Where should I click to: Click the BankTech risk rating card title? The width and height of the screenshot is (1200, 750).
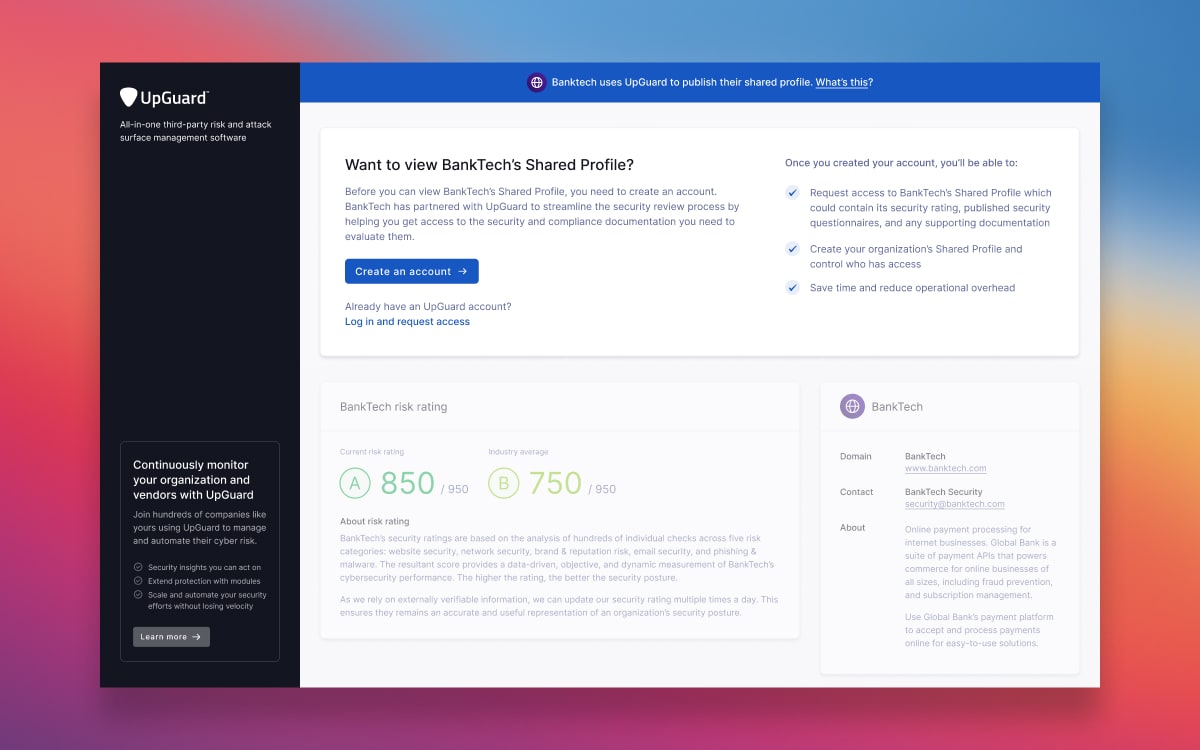point(394,407)
